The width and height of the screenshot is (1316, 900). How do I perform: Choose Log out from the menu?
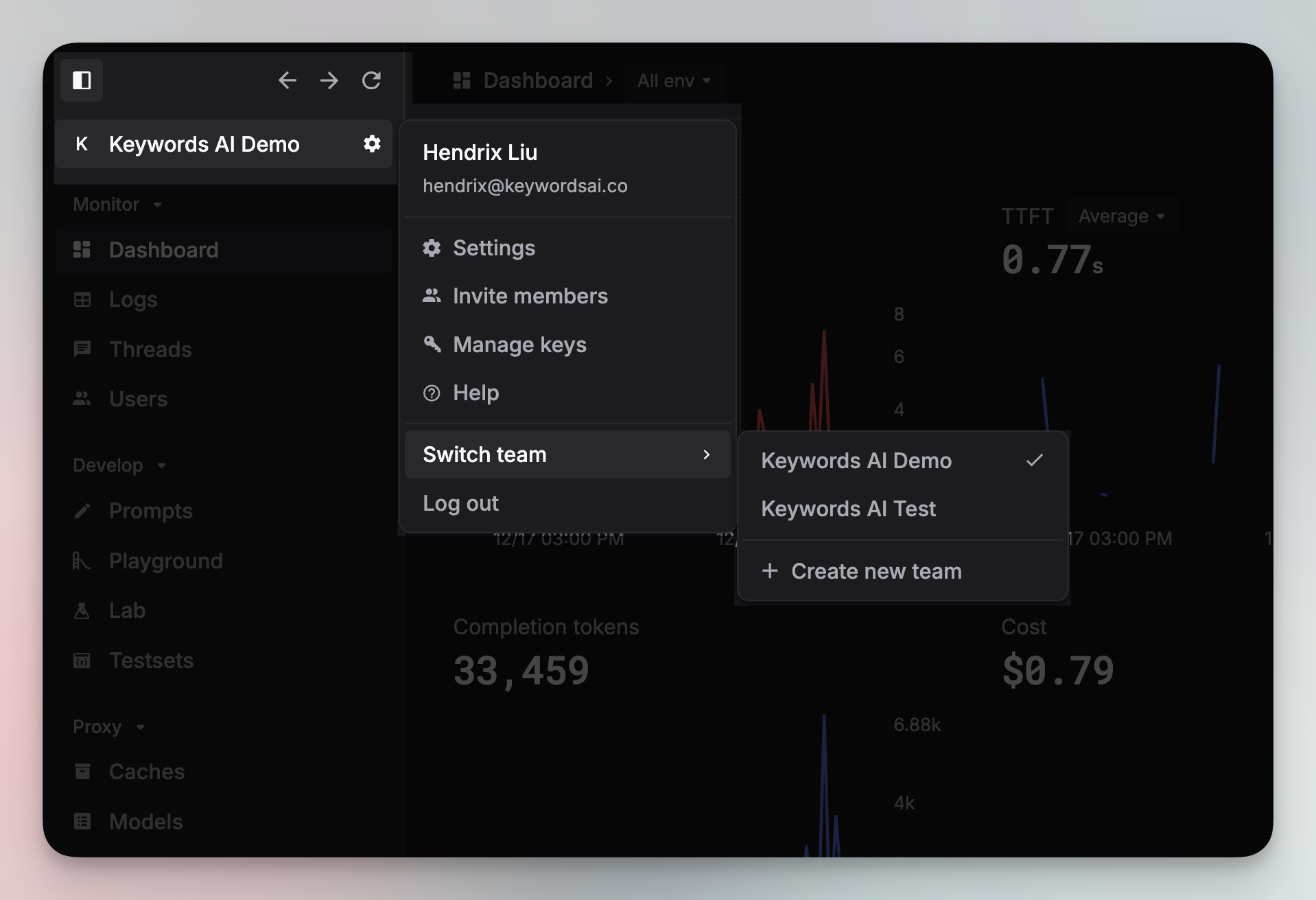pyautogui.click(x=567, y=503)
